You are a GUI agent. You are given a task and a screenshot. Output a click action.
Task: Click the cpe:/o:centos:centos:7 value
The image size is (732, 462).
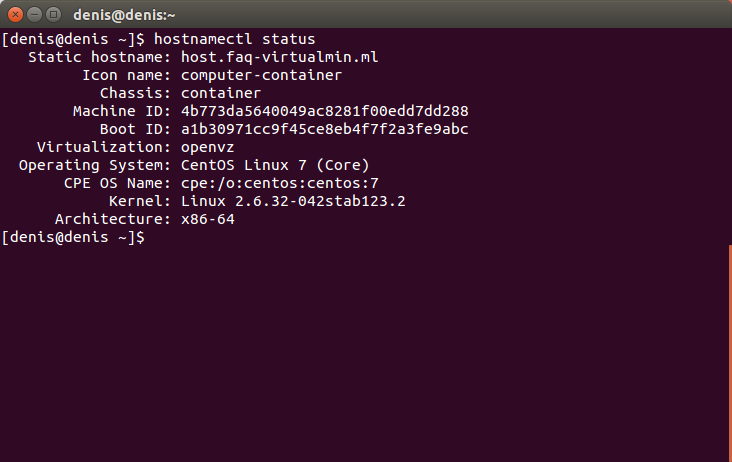coord(280,183)
